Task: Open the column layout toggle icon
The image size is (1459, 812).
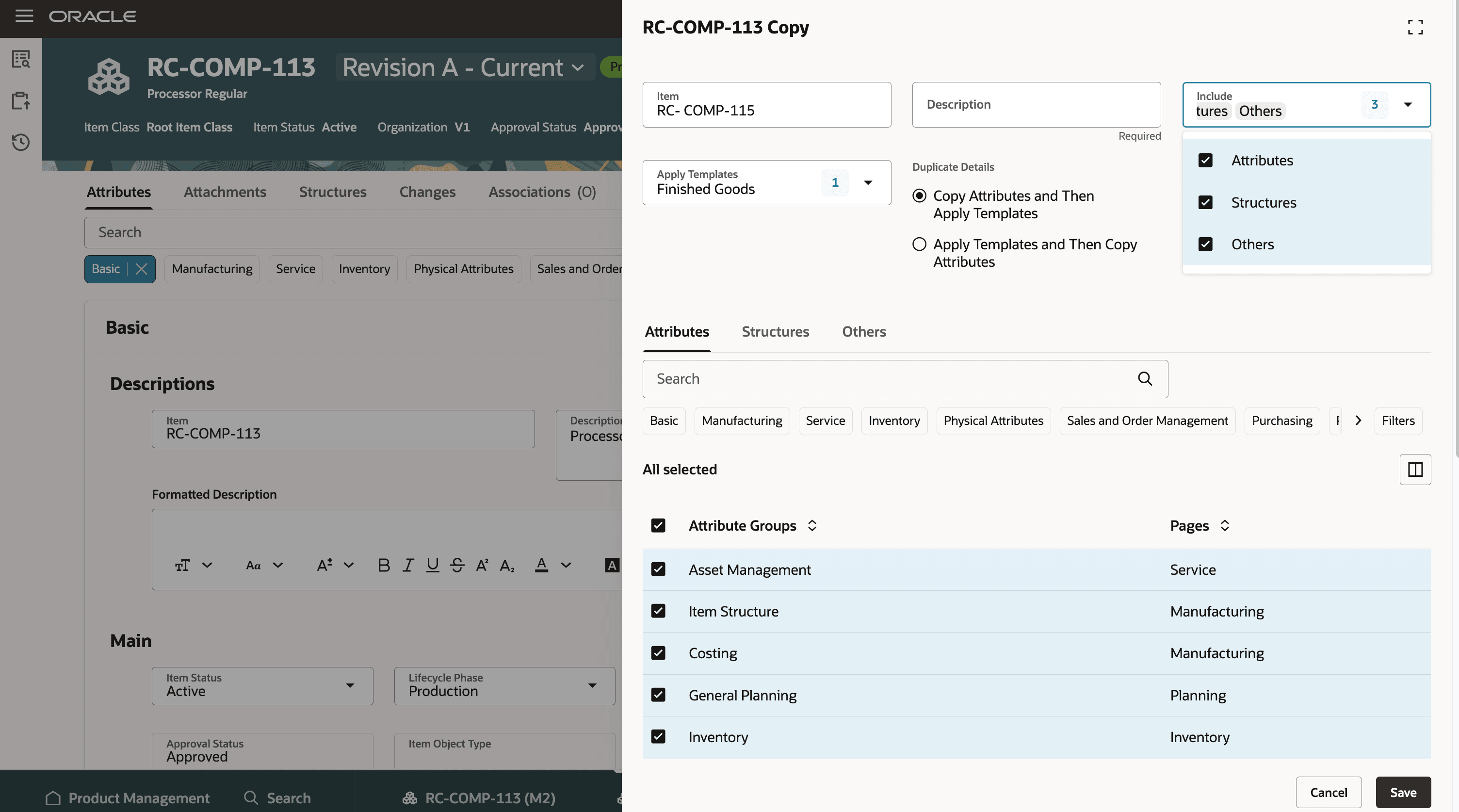Action: tap(1415, 470)
